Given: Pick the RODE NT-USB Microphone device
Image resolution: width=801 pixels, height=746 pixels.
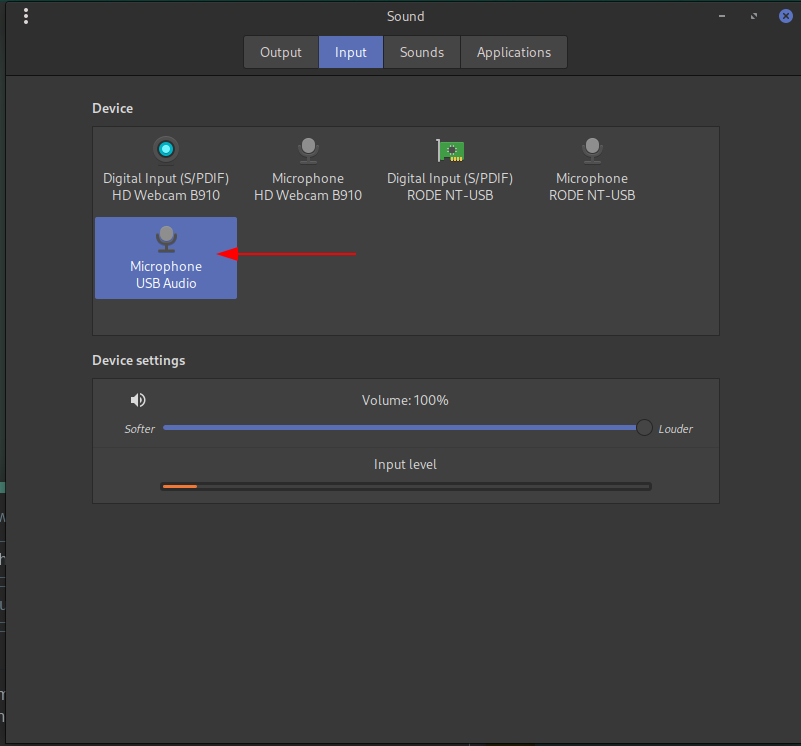Looking at the screenshot, I should point(592,170).
